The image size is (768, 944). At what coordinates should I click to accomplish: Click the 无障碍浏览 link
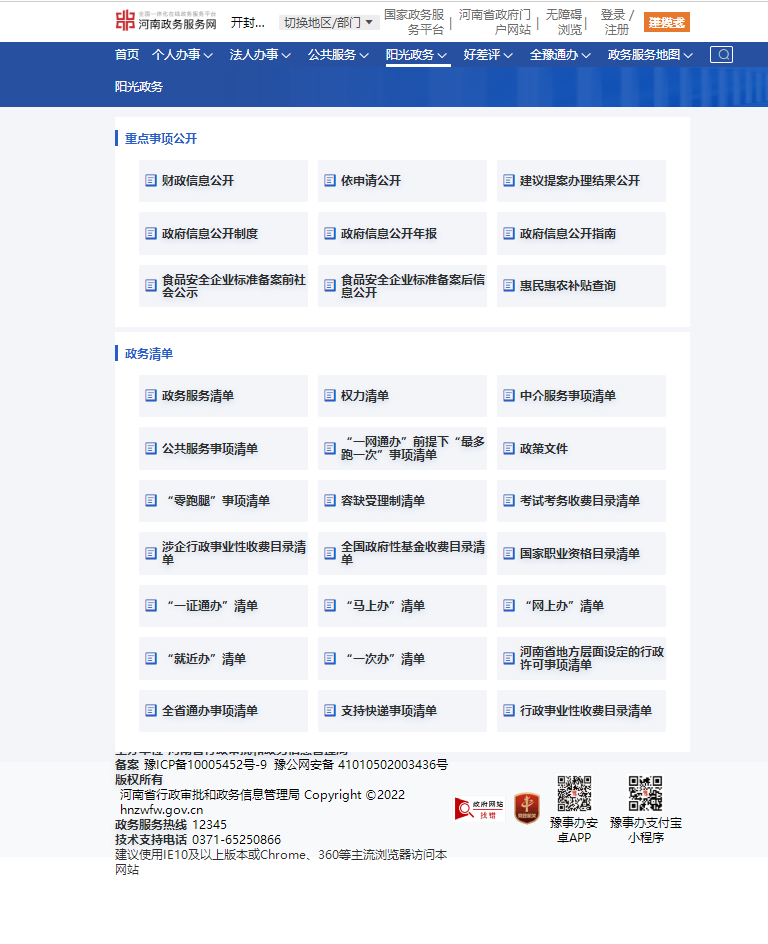(x=564, y=22)
